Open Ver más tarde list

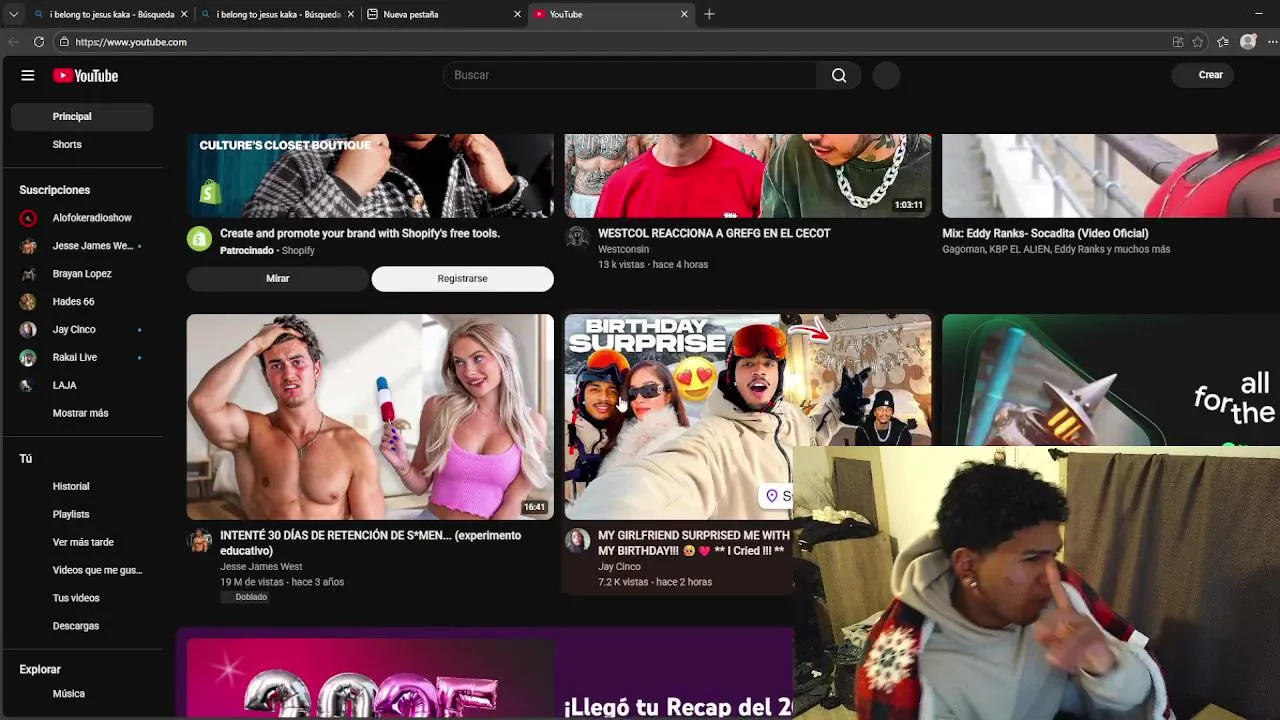pos(82,542)
